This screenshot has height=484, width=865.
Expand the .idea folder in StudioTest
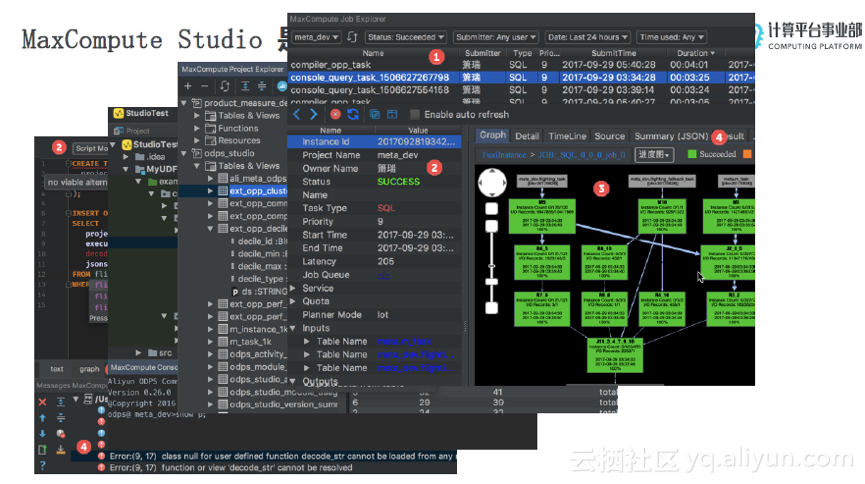[126, 157]
